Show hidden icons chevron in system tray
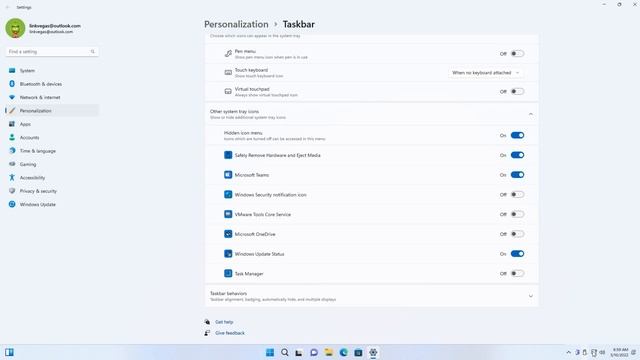This screenshot has width=640, height=360. [568, 353]
